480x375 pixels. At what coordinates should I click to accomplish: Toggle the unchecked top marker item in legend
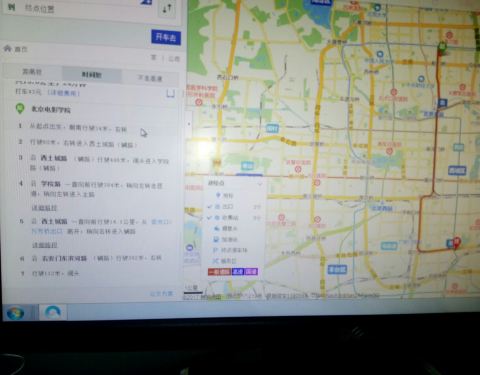pos(224,195)
